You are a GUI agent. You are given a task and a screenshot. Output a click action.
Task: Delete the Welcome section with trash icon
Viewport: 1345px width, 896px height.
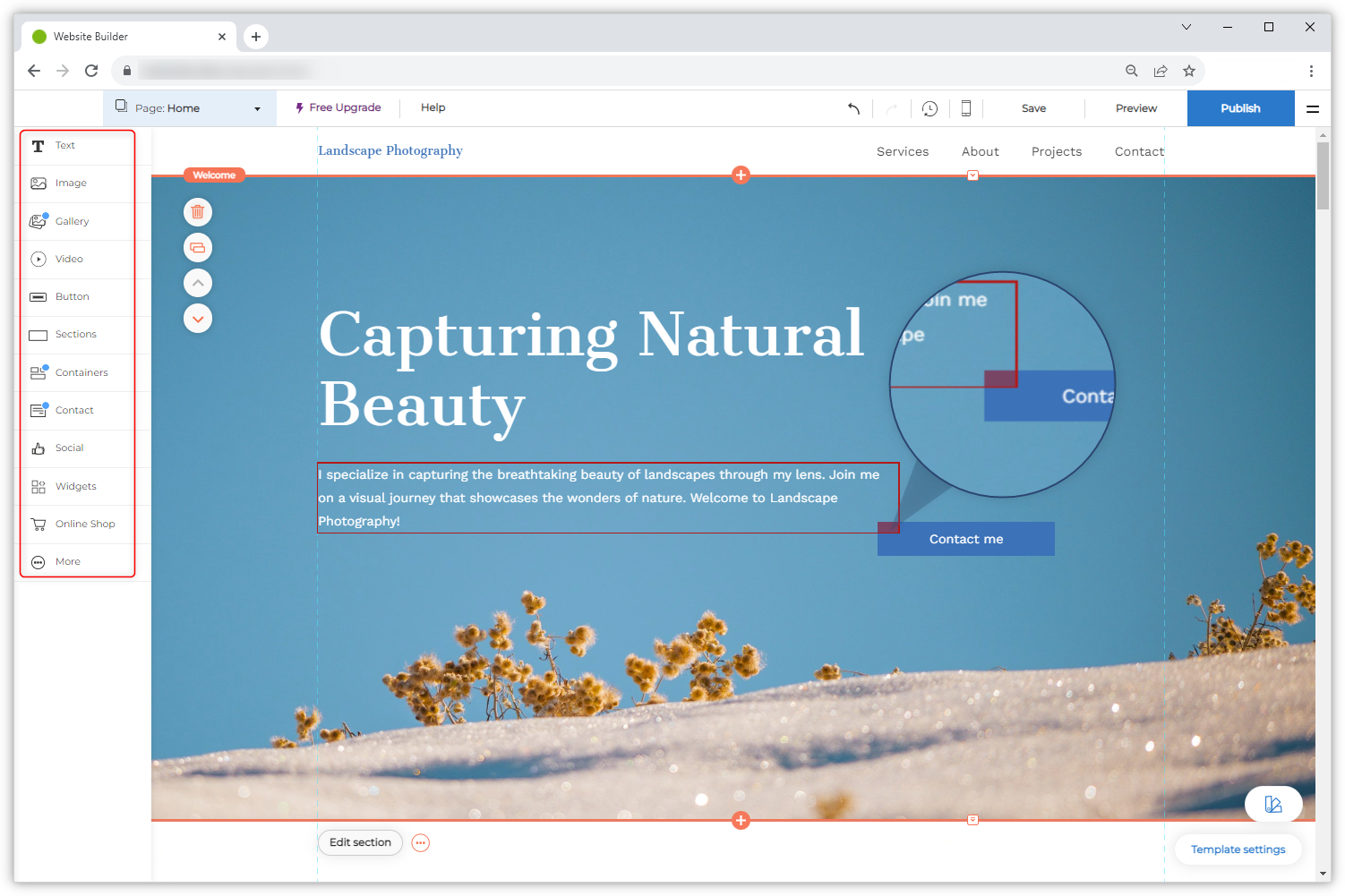[x=198, y=212]
